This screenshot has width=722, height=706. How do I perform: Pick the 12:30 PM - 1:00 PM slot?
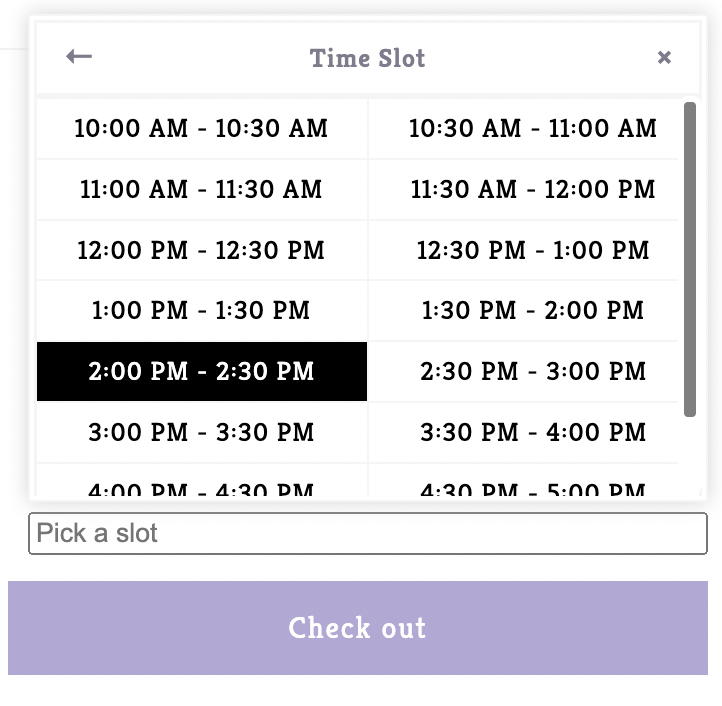click(x=524, y=250)
